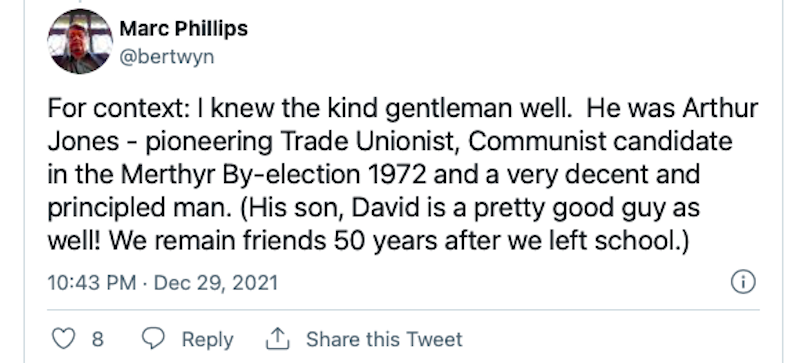This screenshot has width=800, height=363.
Task: Open the tweet info circle icon
Action: point(743,282)
